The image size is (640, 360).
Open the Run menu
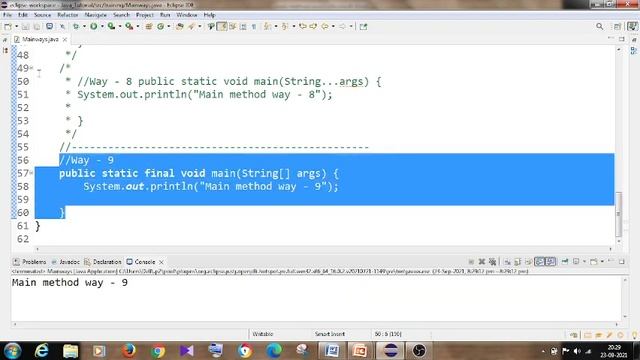click(165, 15)
